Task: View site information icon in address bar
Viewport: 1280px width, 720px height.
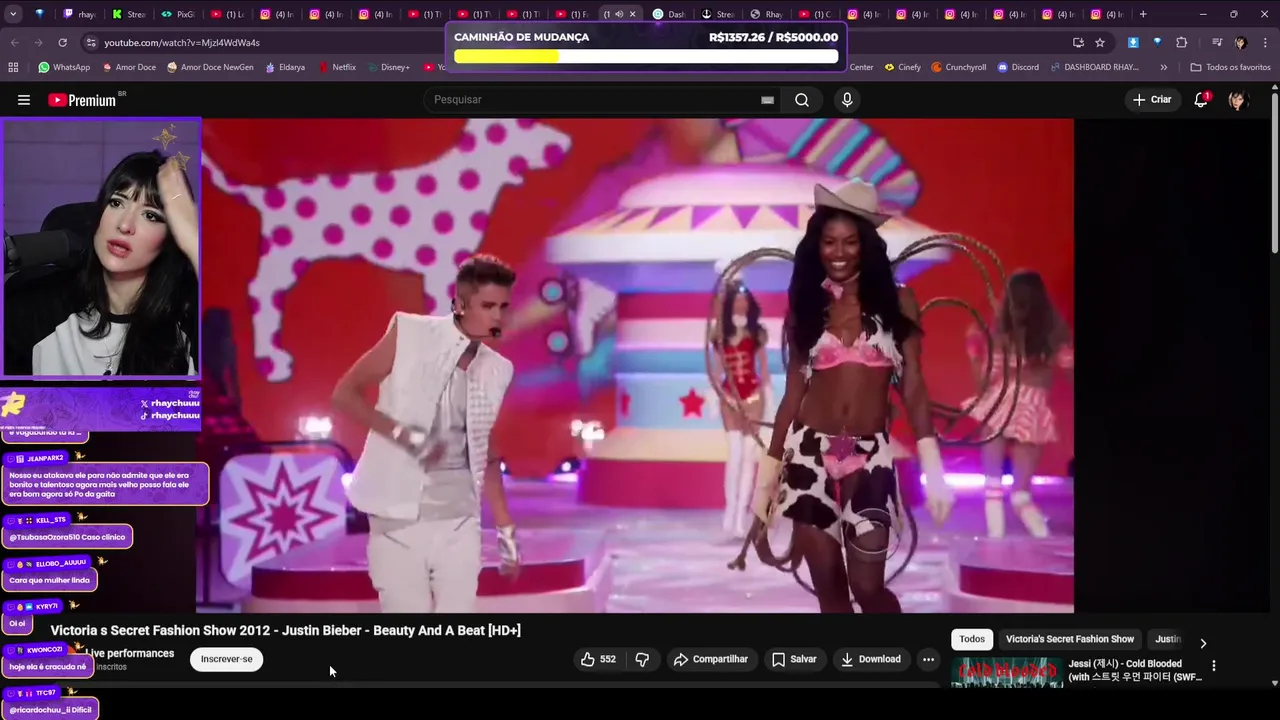Action: 91,42
